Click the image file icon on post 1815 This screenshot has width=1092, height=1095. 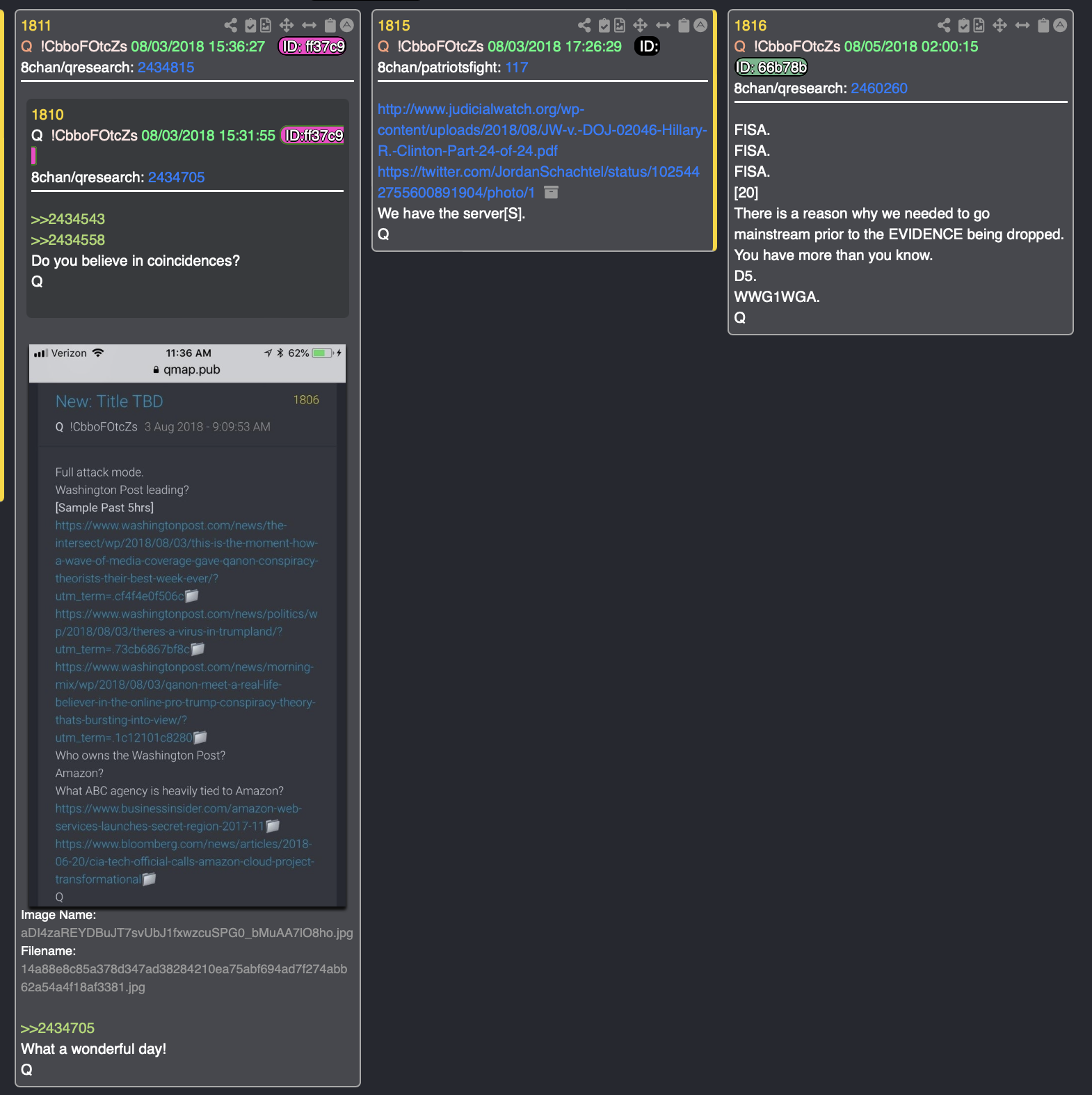point(620,26)
